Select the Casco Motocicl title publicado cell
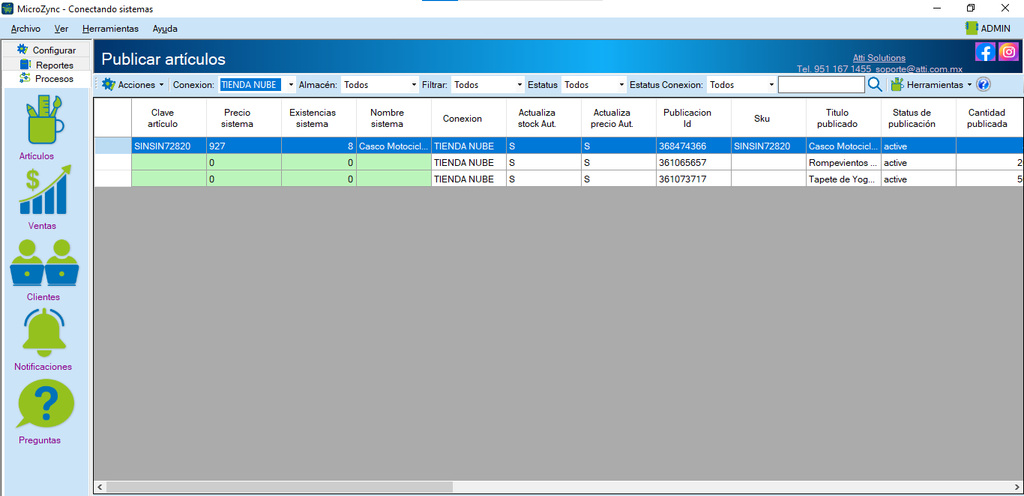The image size is (1024, 496). [844, 146]
